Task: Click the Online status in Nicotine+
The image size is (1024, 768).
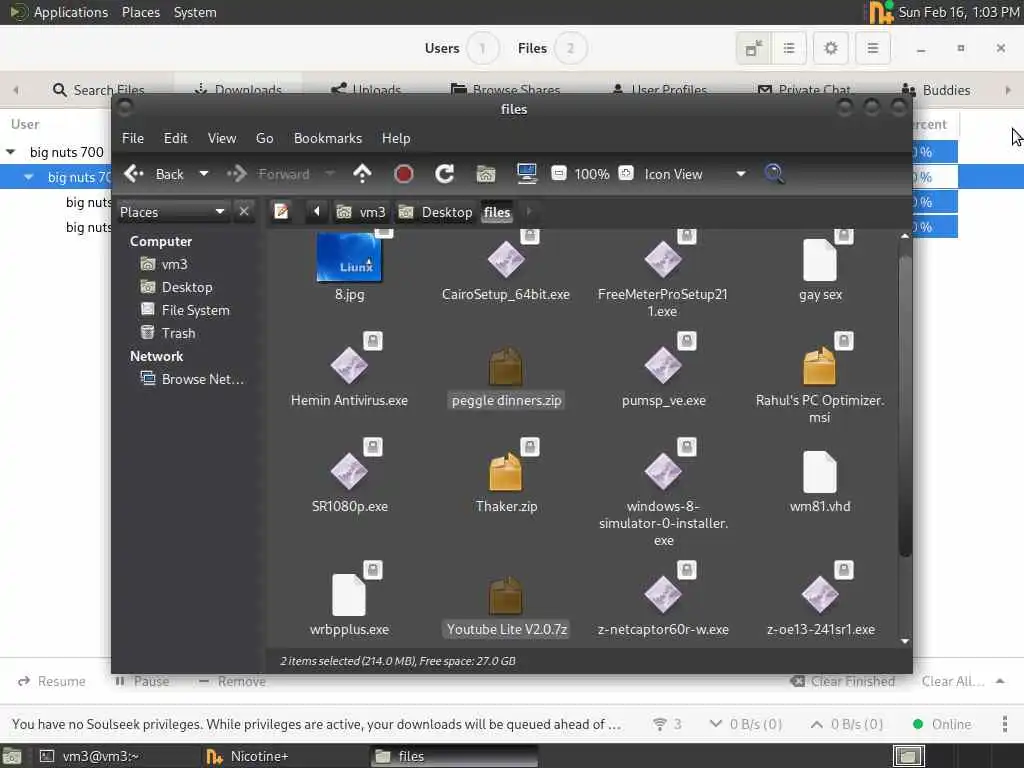Action: (x=941, y=724)
